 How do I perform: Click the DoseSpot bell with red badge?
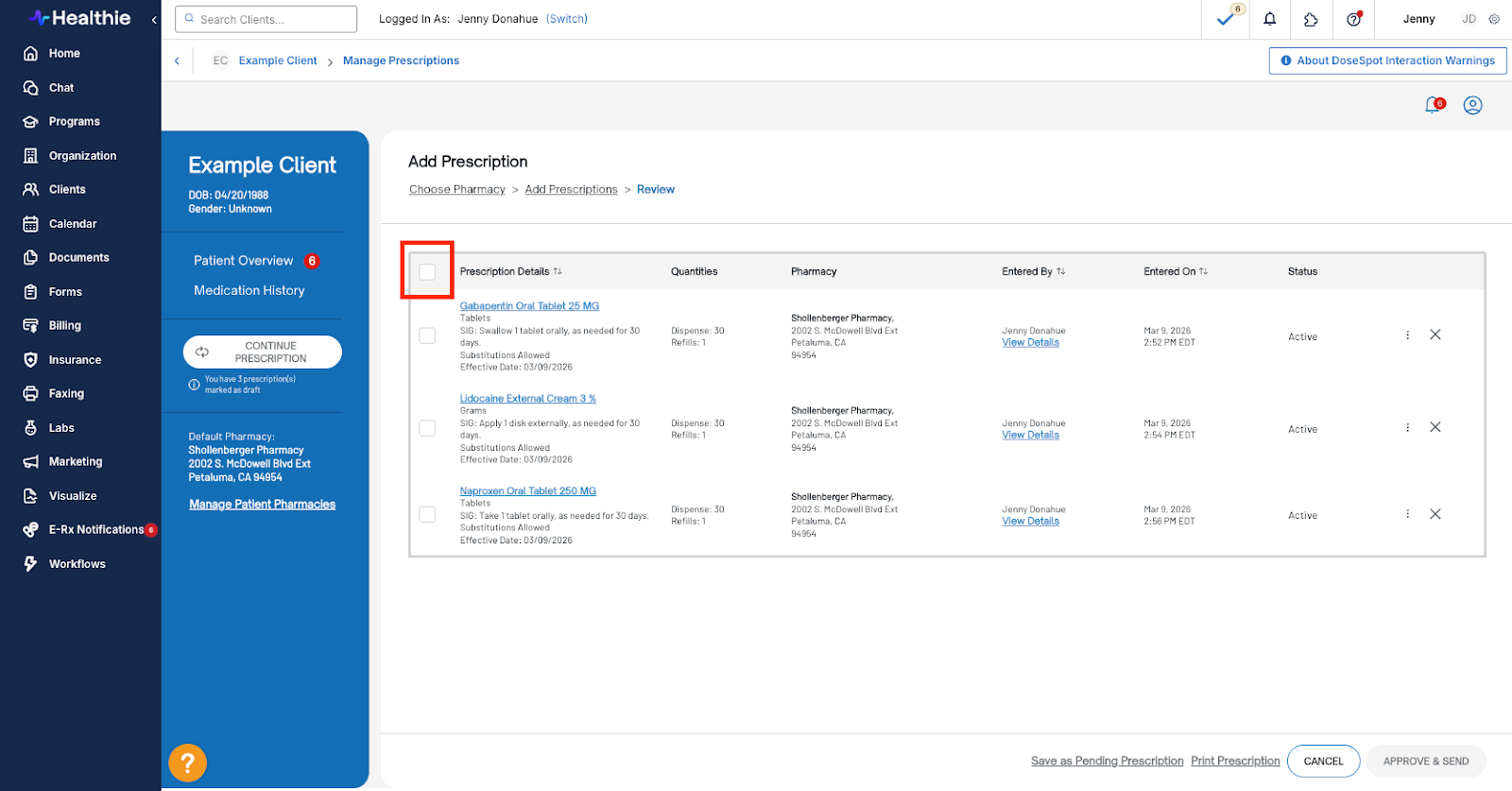(1434, 105)
